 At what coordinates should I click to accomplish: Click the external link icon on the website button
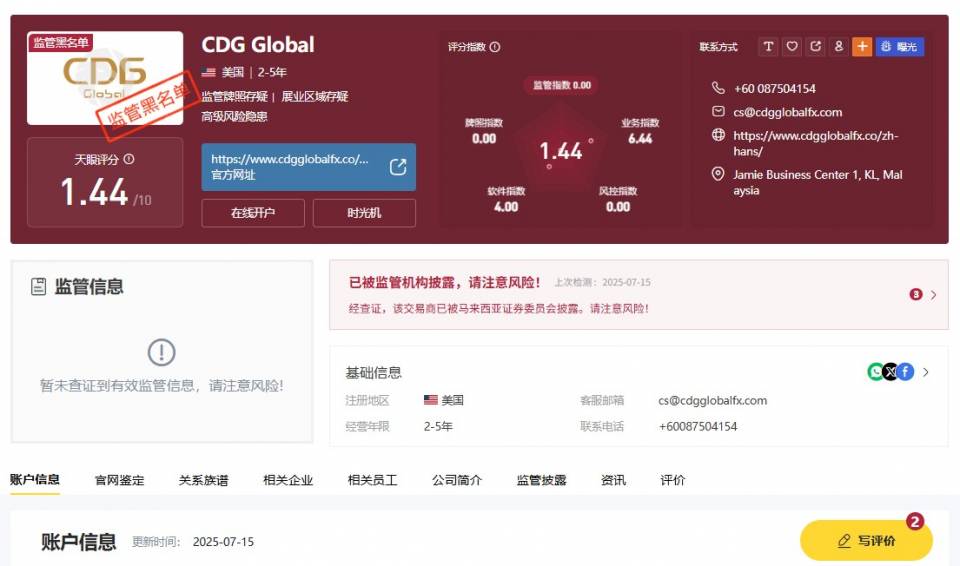pyautogui.click(x=398, y=167)
